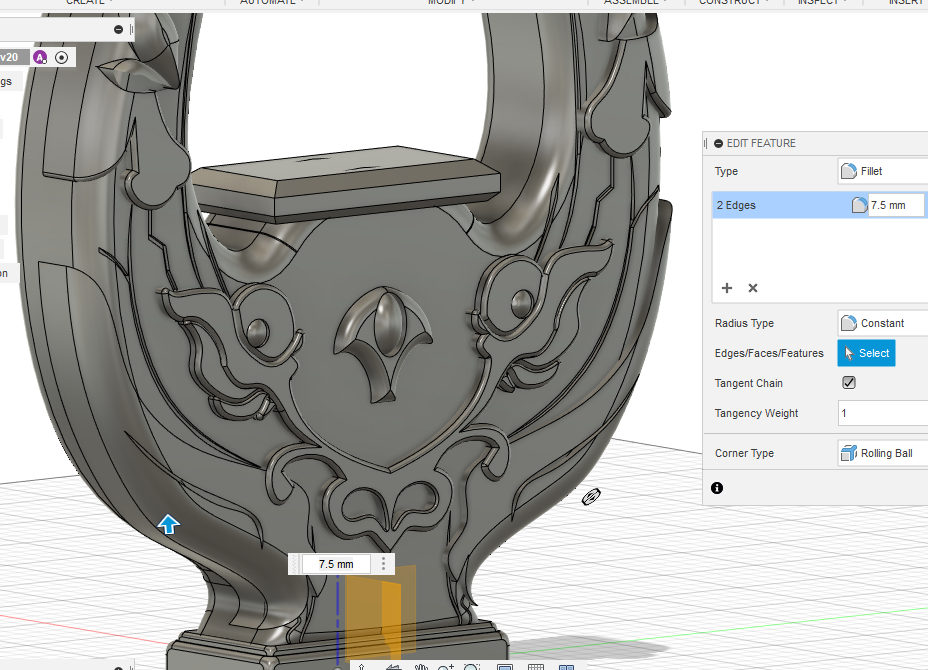Open the MODIFY toolbar menu
The image size is (928, 670).
[x=451, y=2]
